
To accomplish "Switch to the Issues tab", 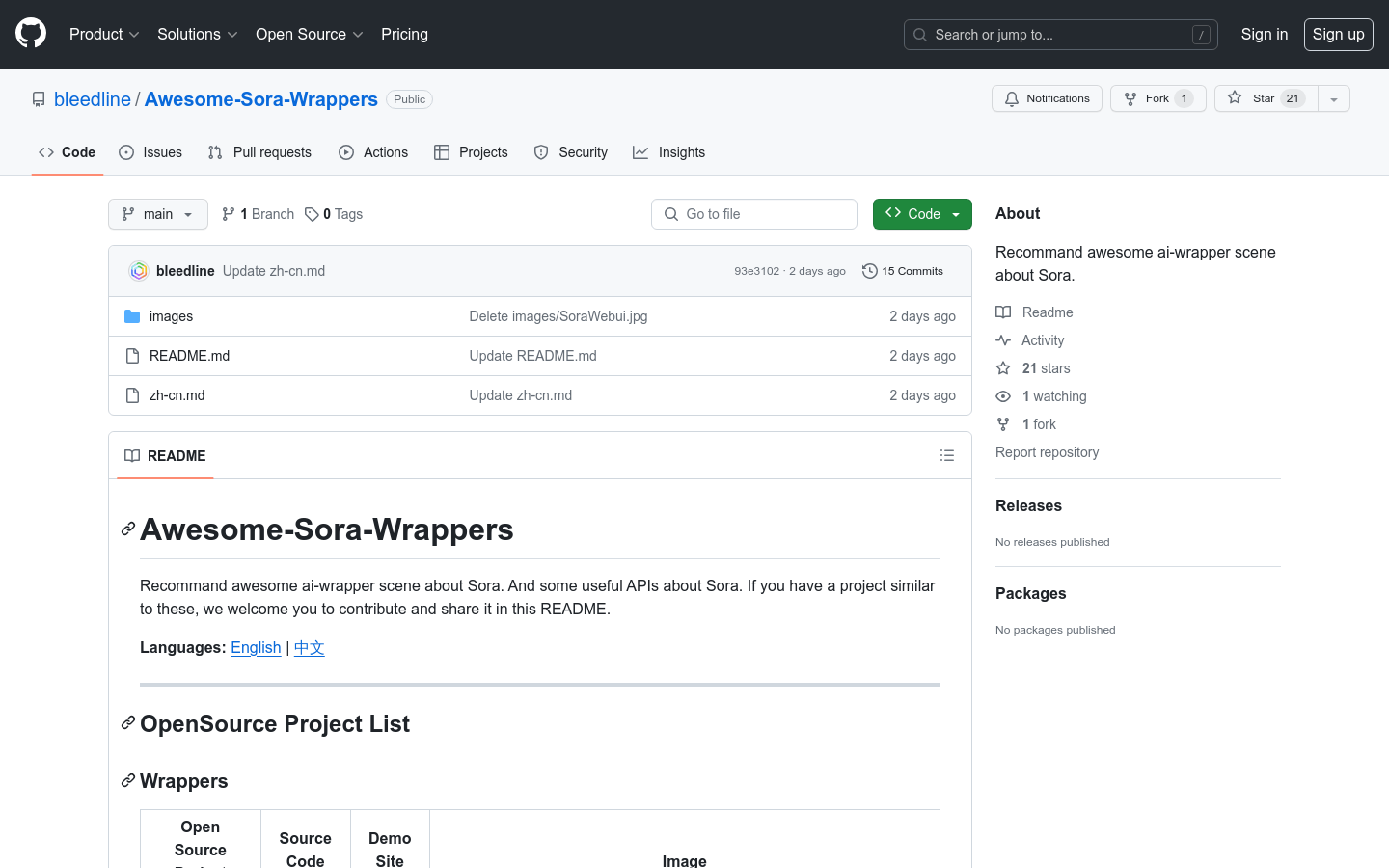I will [x=150, y=152].
